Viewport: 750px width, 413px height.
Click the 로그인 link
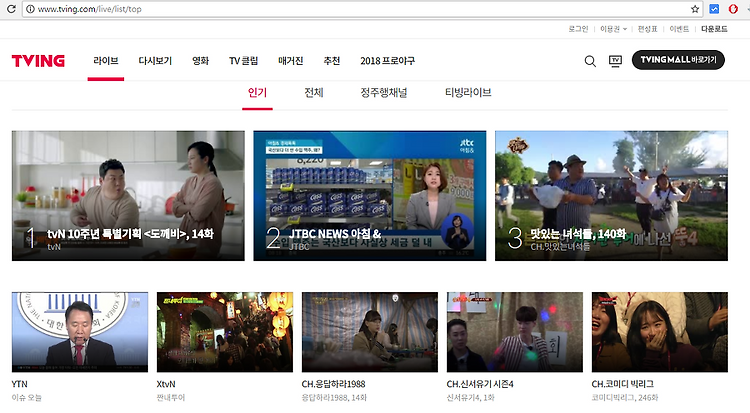(x=578, y=29)
